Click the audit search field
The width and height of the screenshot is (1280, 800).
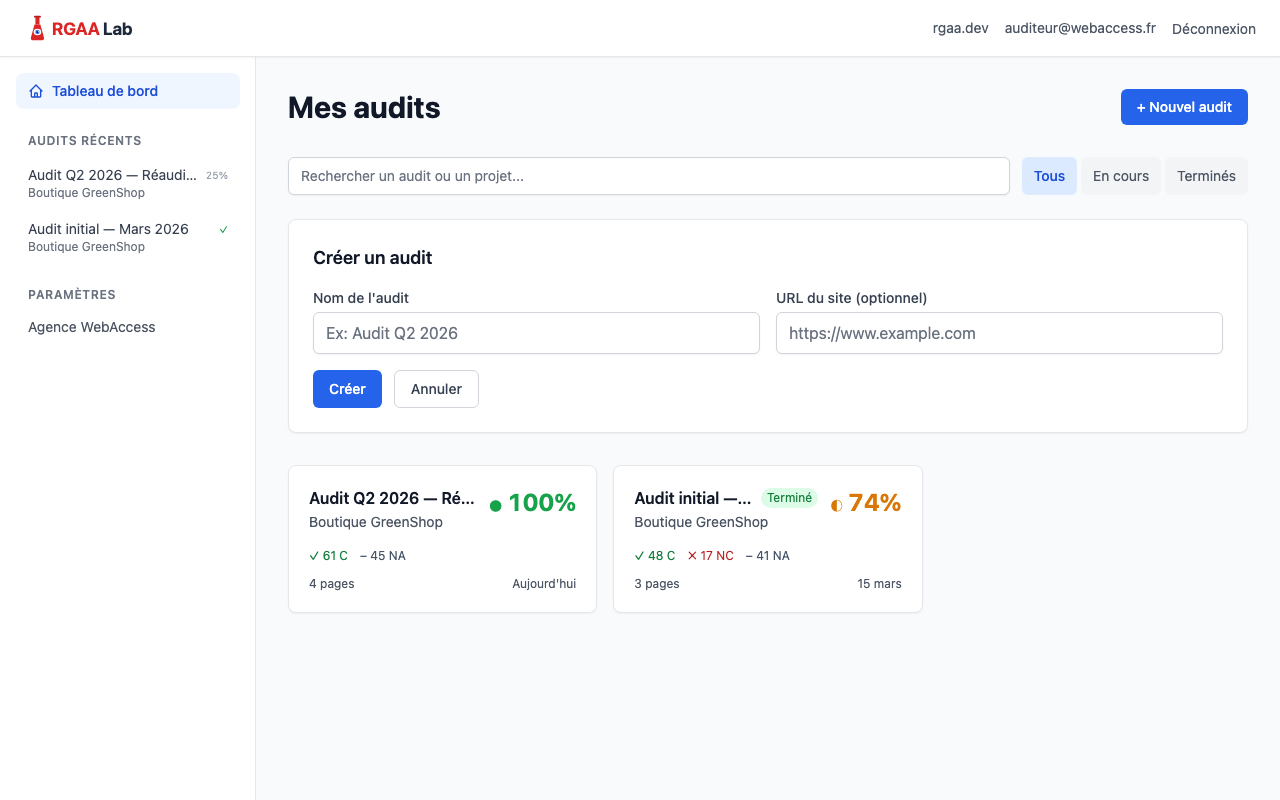point(648,175)
